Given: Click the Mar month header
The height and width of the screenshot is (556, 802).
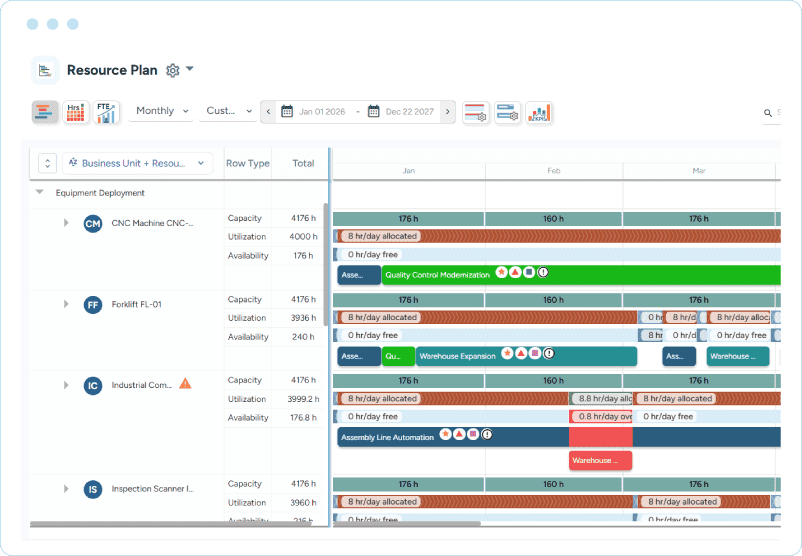Looking at the screenshot, I should click(699, 171).
